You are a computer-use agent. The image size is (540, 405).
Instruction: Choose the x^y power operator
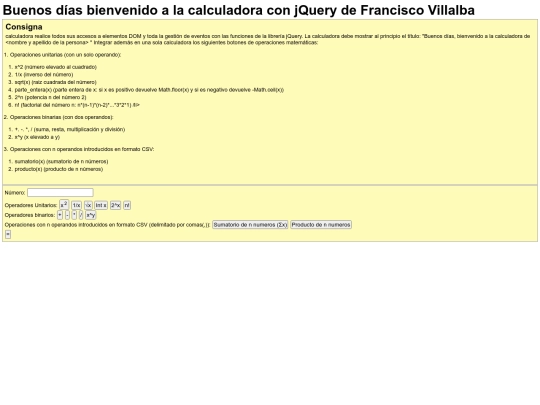[x=91, y=215]
